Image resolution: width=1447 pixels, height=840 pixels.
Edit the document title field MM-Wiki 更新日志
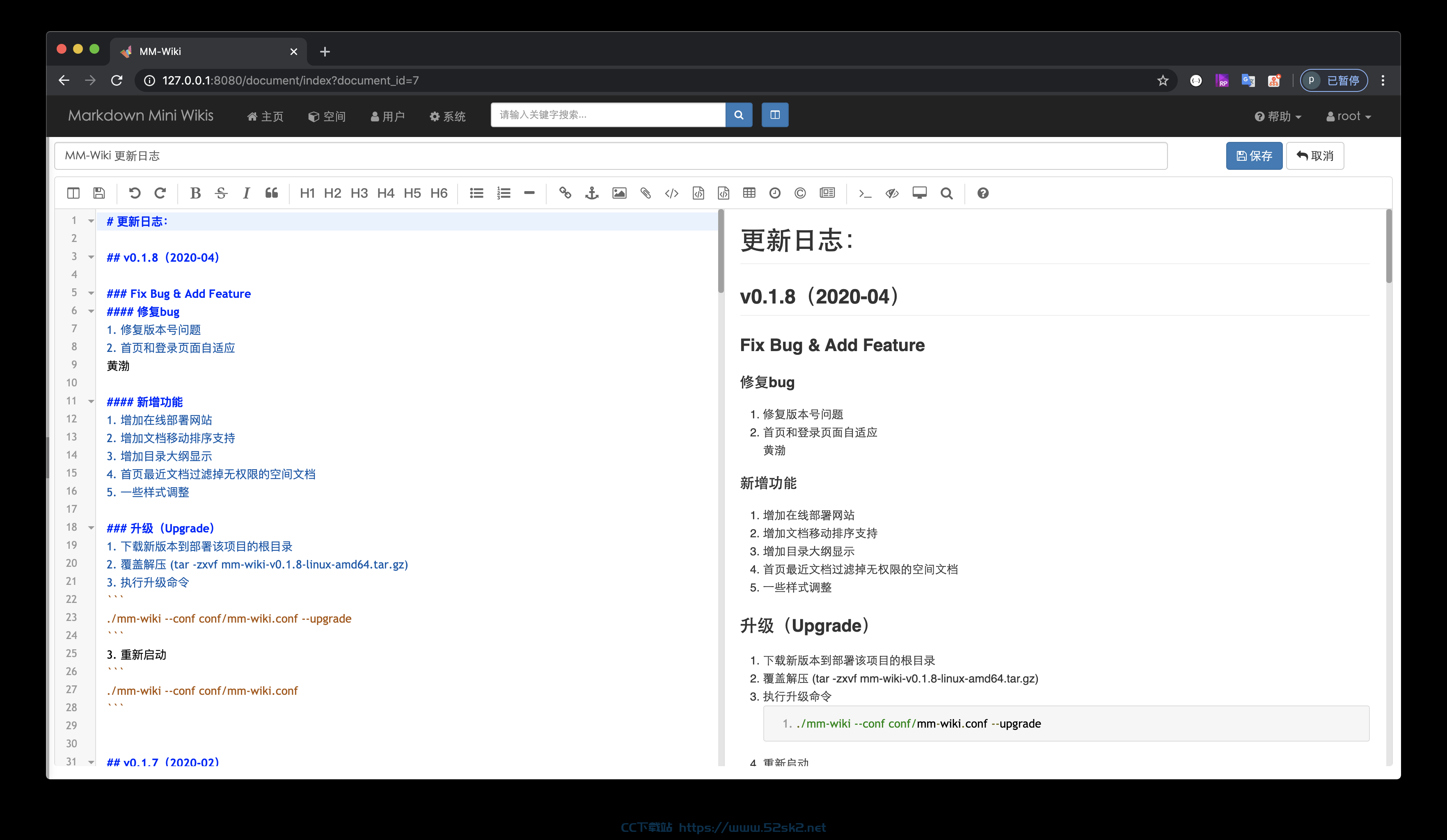[x=611, y=156]
